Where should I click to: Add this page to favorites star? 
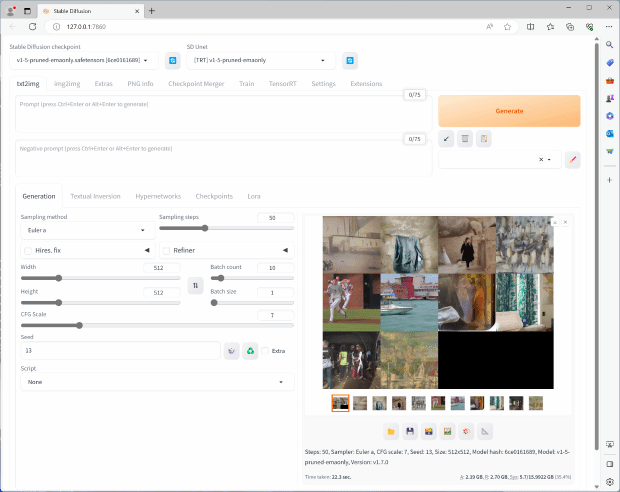click(x=507, y=26)
